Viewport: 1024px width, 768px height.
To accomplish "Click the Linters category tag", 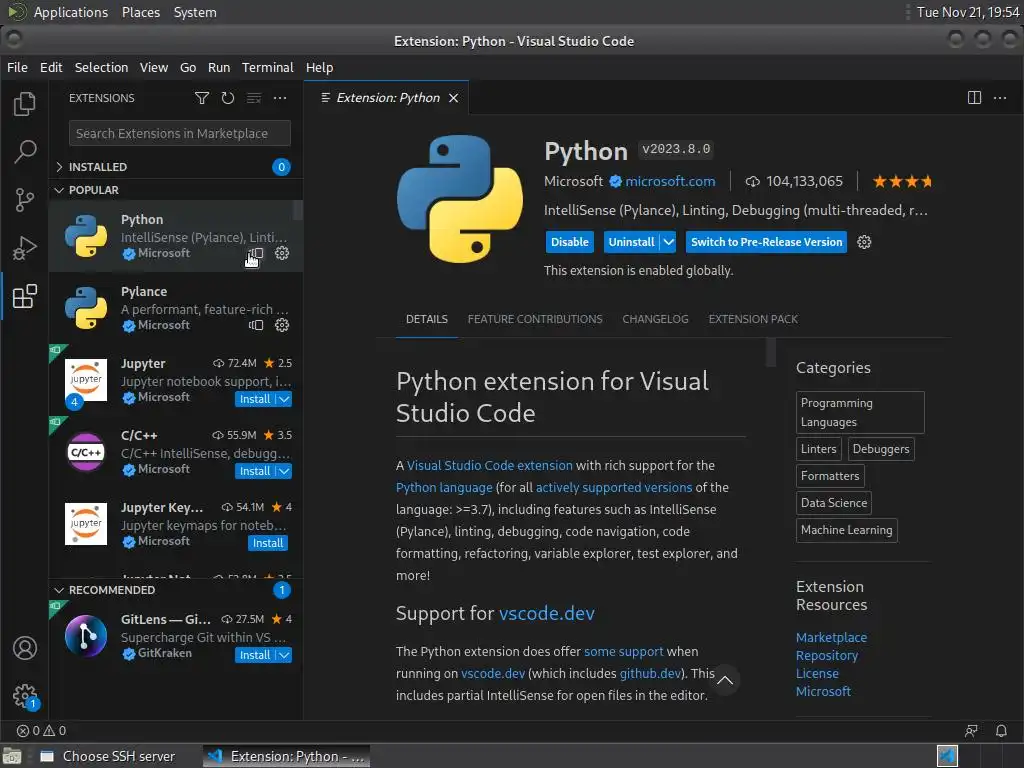I will 818,449.
